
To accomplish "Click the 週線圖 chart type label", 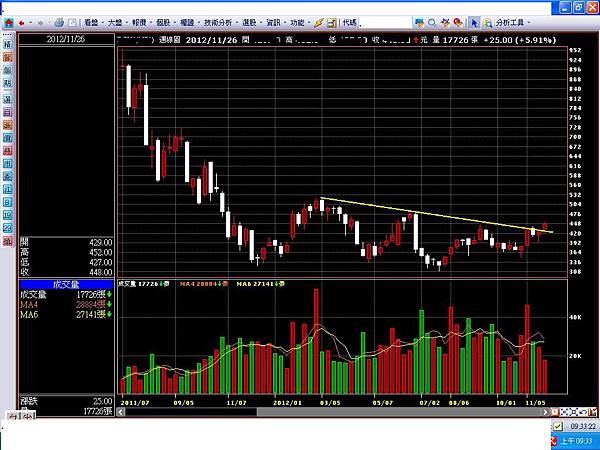I will 170,40.
